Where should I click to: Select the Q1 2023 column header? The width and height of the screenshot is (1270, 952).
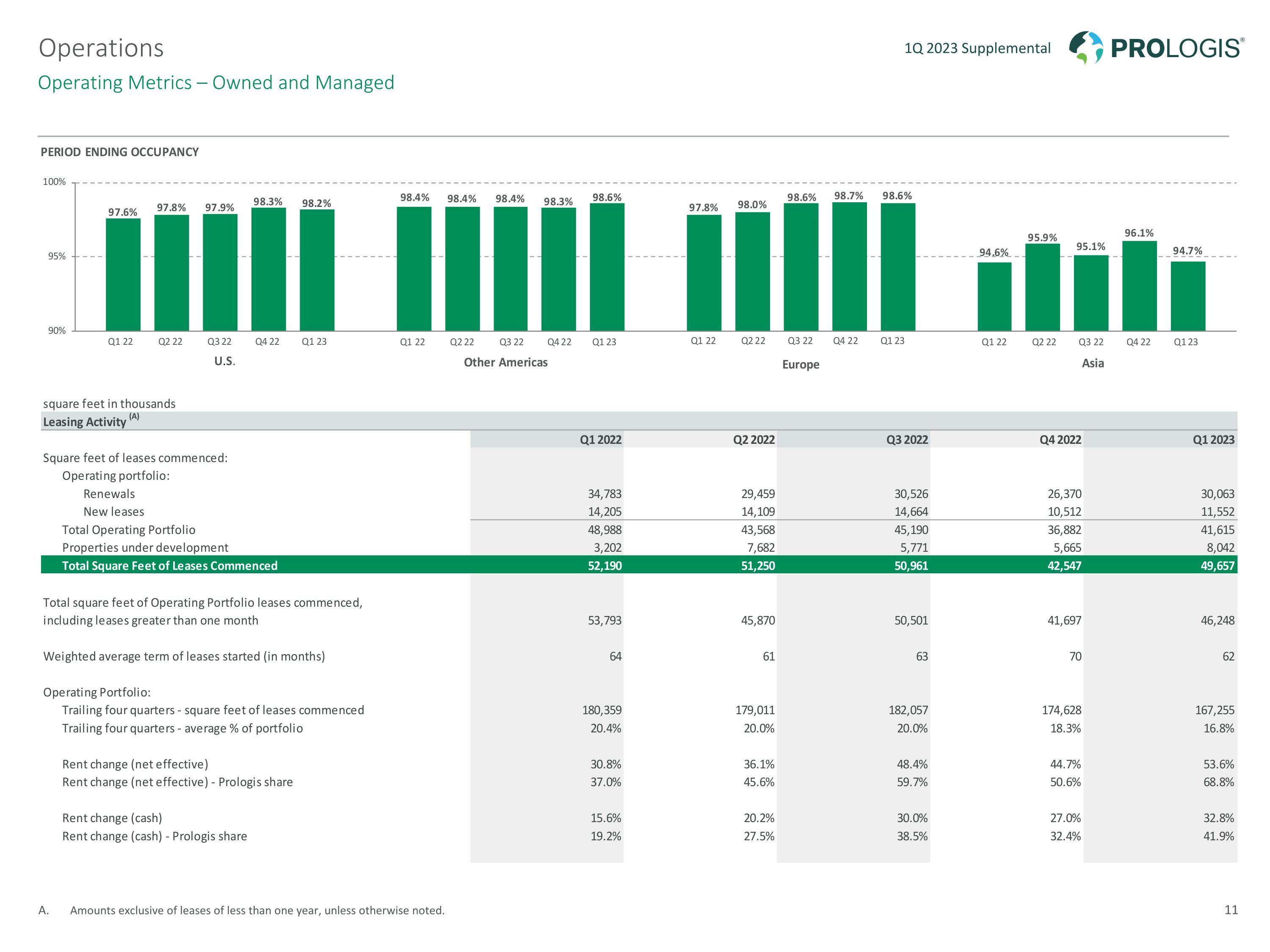[1213, 440]
